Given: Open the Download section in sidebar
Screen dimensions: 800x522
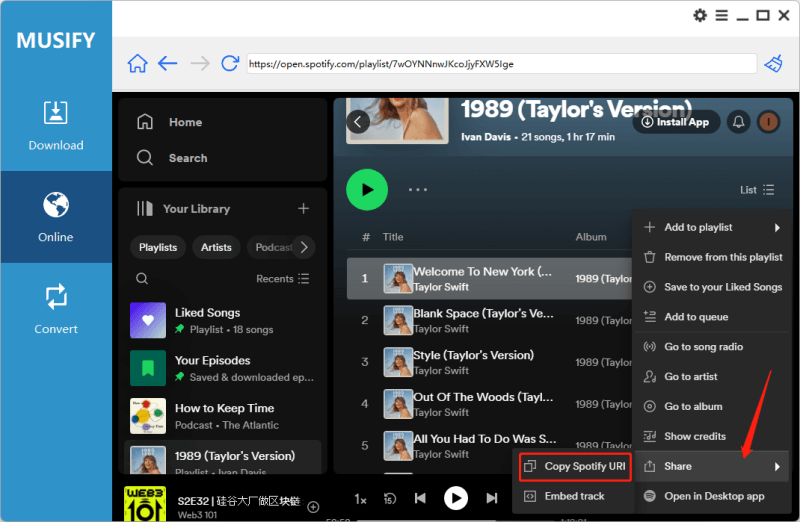Looking at the screenshot, I should [56, 125].
